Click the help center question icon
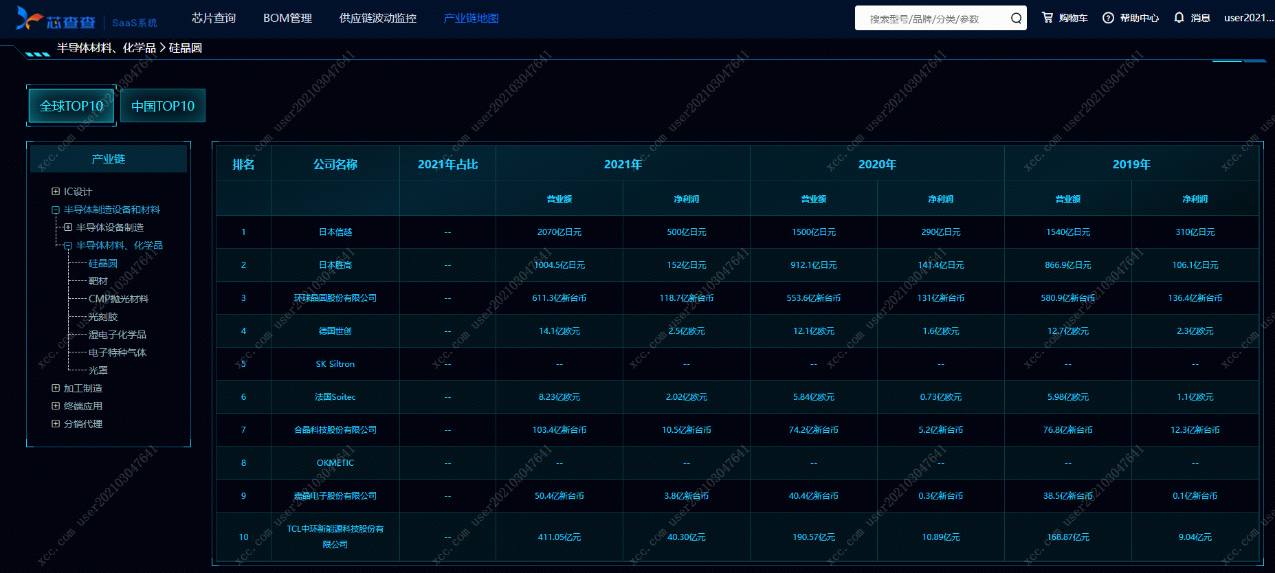The width and height of the screenshot is (1275, 573). pyautogui.click(x=1108, y=18)
